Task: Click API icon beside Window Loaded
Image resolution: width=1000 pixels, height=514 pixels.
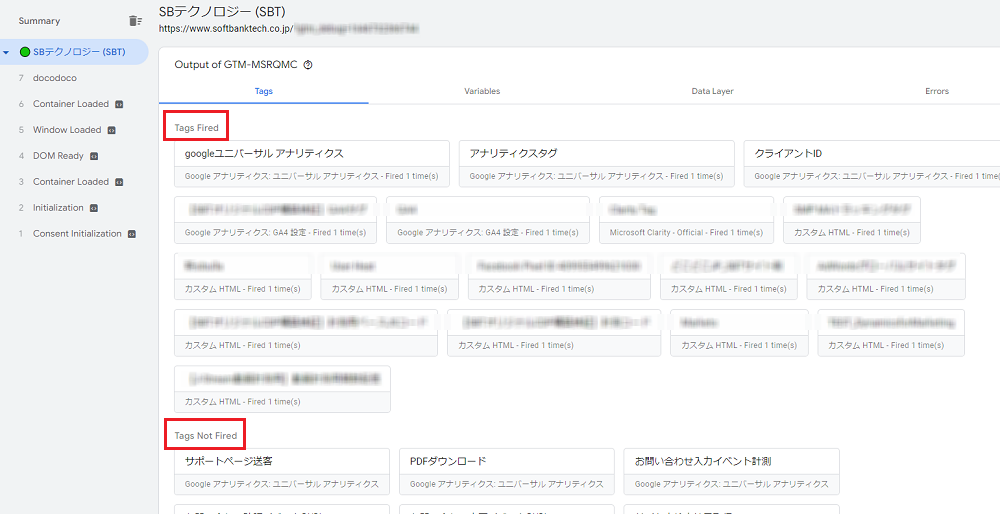Action: 112,130
